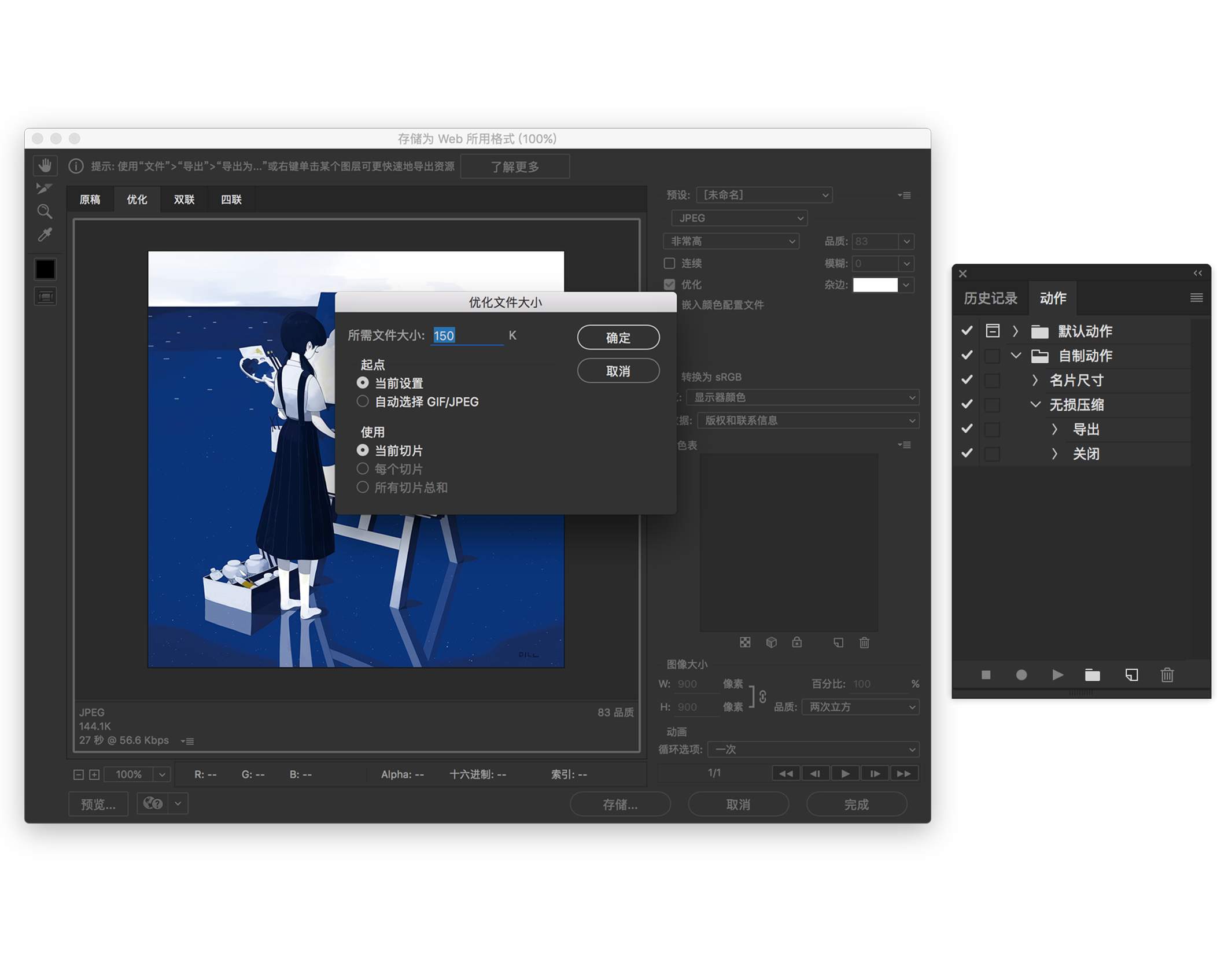Enable the 连续 checkbox
Screen dimensions: 1232x967
[670, 263]
